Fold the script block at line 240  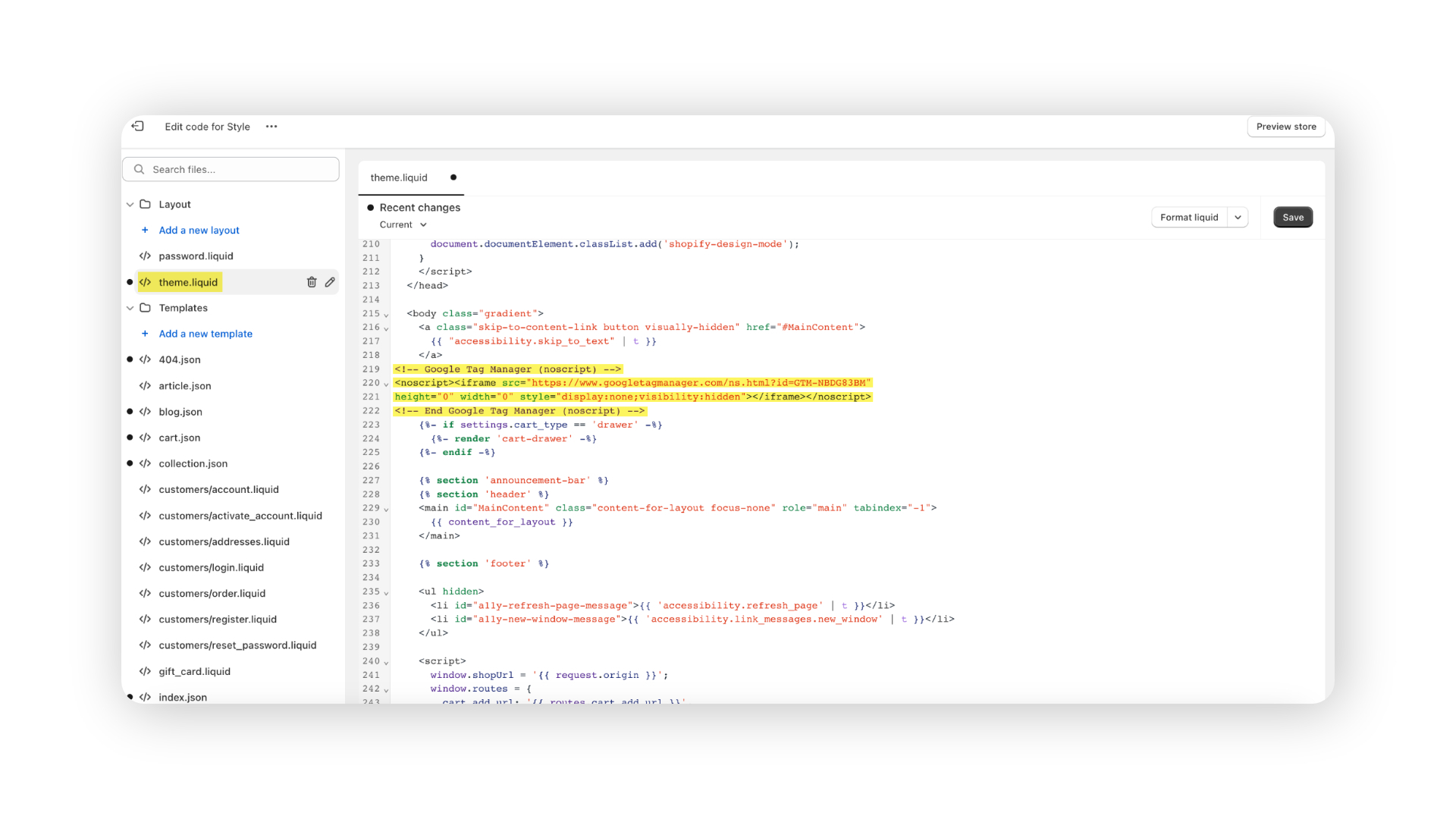386,662
